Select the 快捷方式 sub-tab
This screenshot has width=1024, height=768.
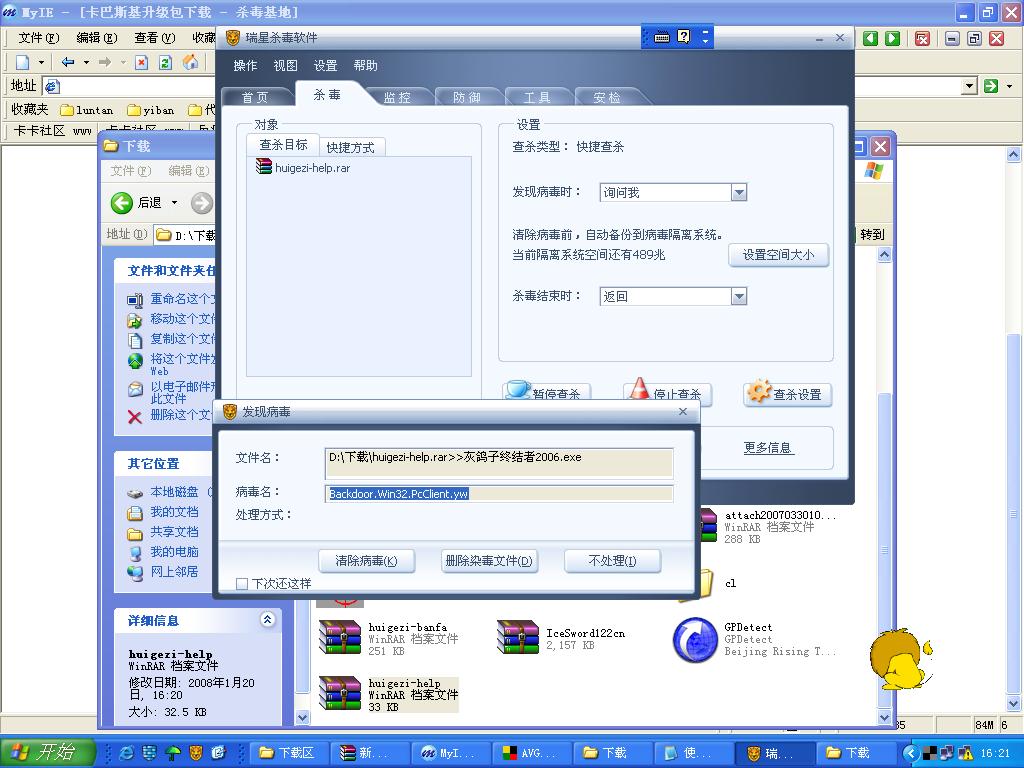[351, 148]
